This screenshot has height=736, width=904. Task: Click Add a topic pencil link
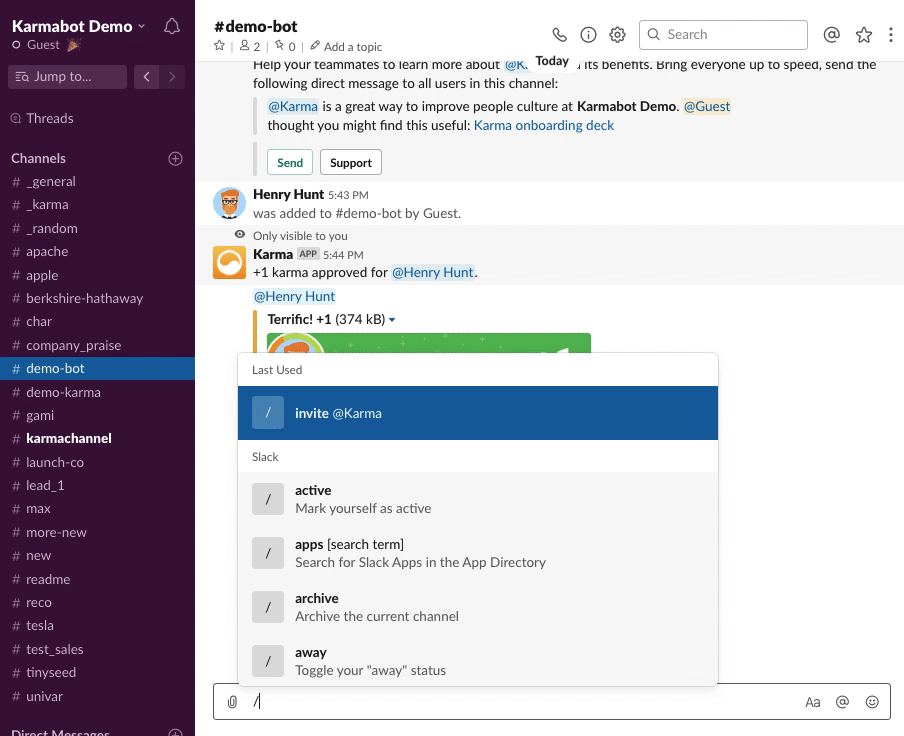(x=346, y=47)
